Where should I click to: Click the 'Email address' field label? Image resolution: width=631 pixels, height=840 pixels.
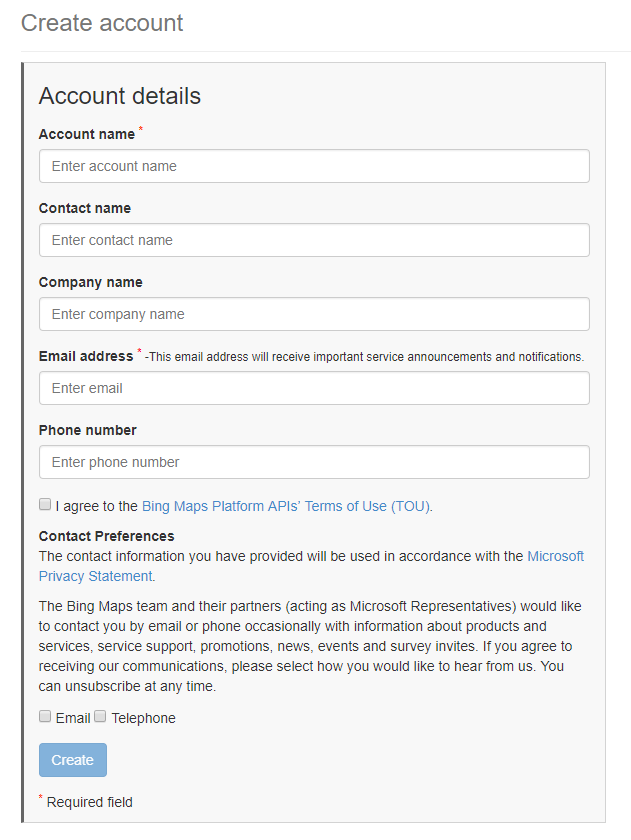coord(86,356)
